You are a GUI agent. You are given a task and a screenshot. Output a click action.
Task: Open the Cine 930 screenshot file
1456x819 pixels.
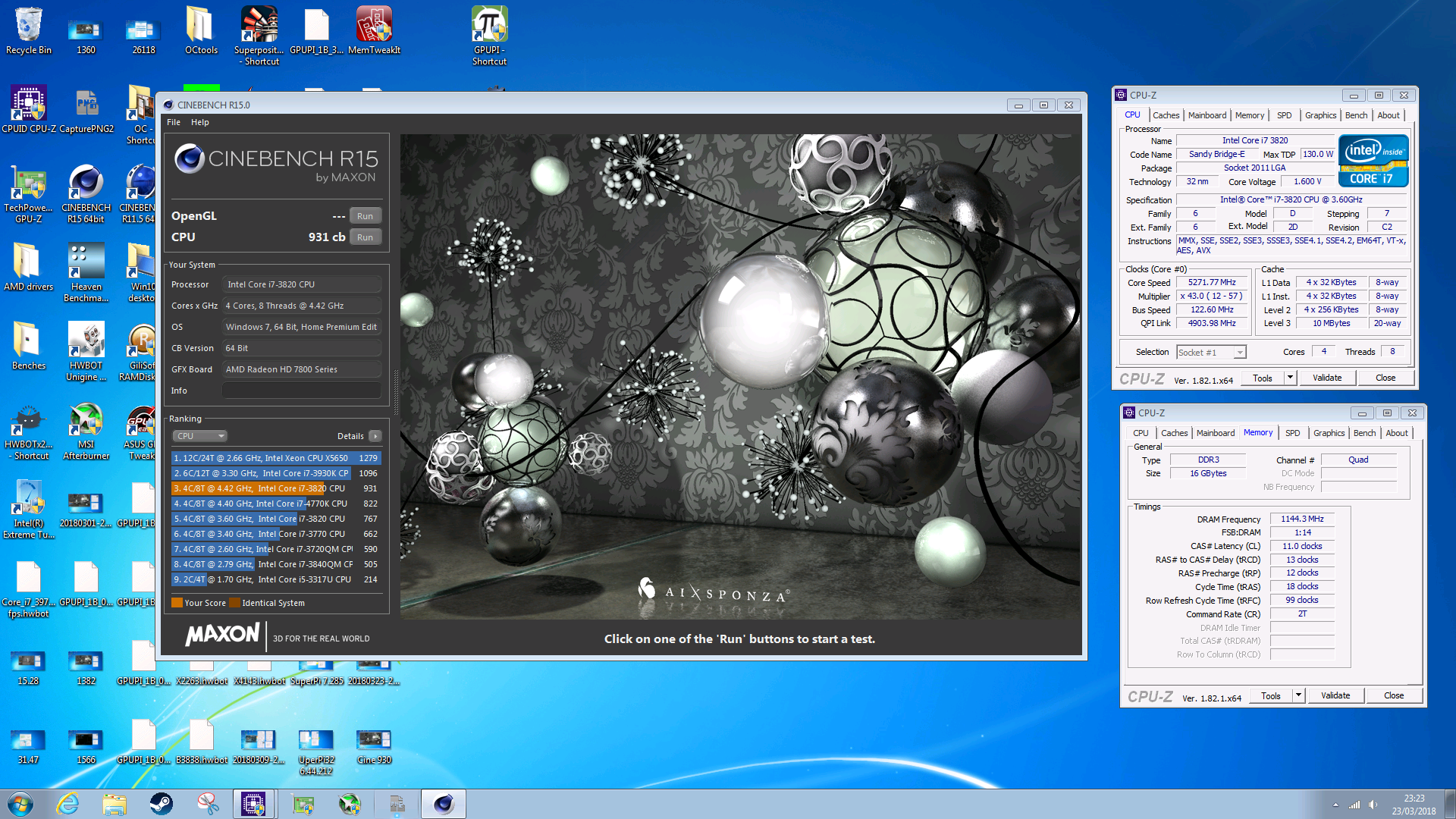(374, 746)
